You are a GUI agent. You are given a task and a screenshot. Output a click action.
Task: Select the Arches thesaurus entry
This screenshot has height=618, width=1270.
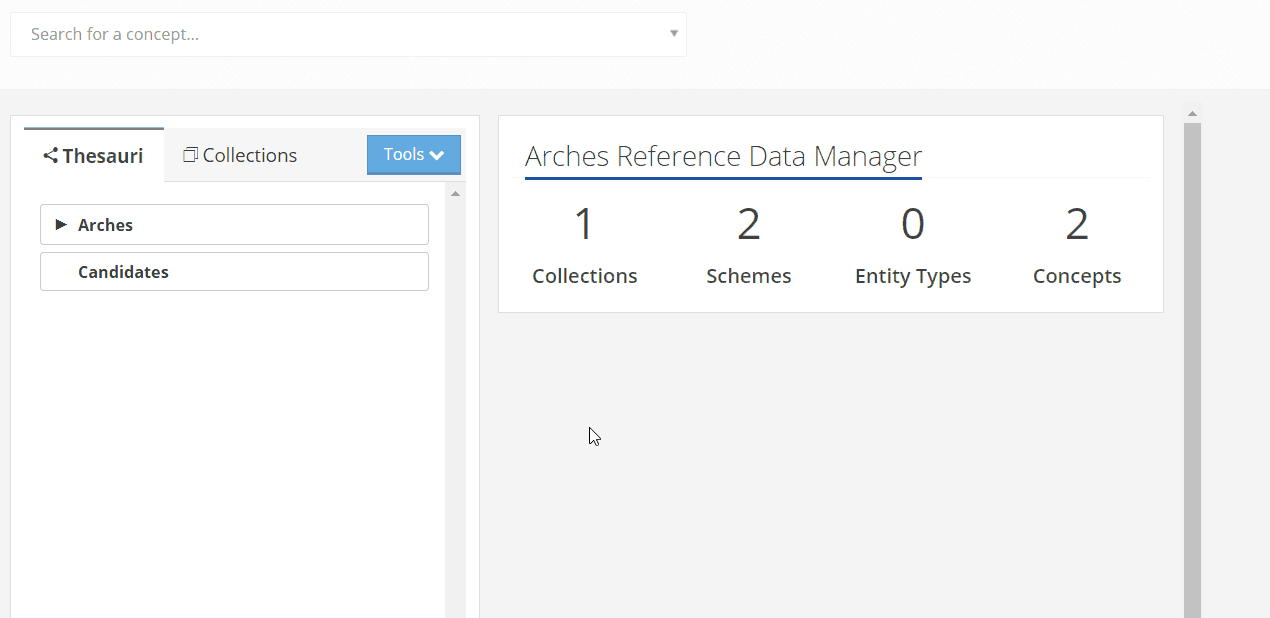click(106, 225)
